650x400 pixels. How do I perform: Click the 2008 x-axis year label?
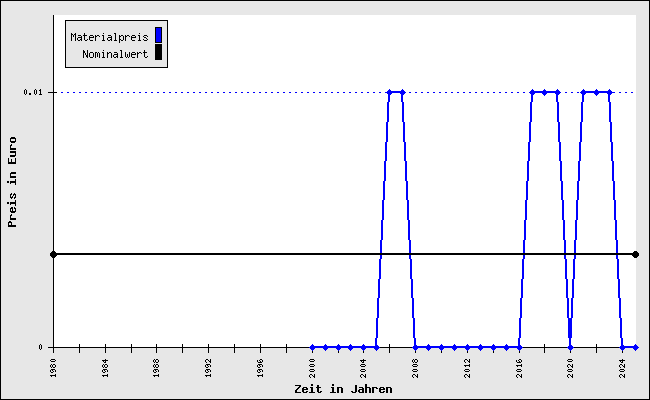[x=415, y=368]
